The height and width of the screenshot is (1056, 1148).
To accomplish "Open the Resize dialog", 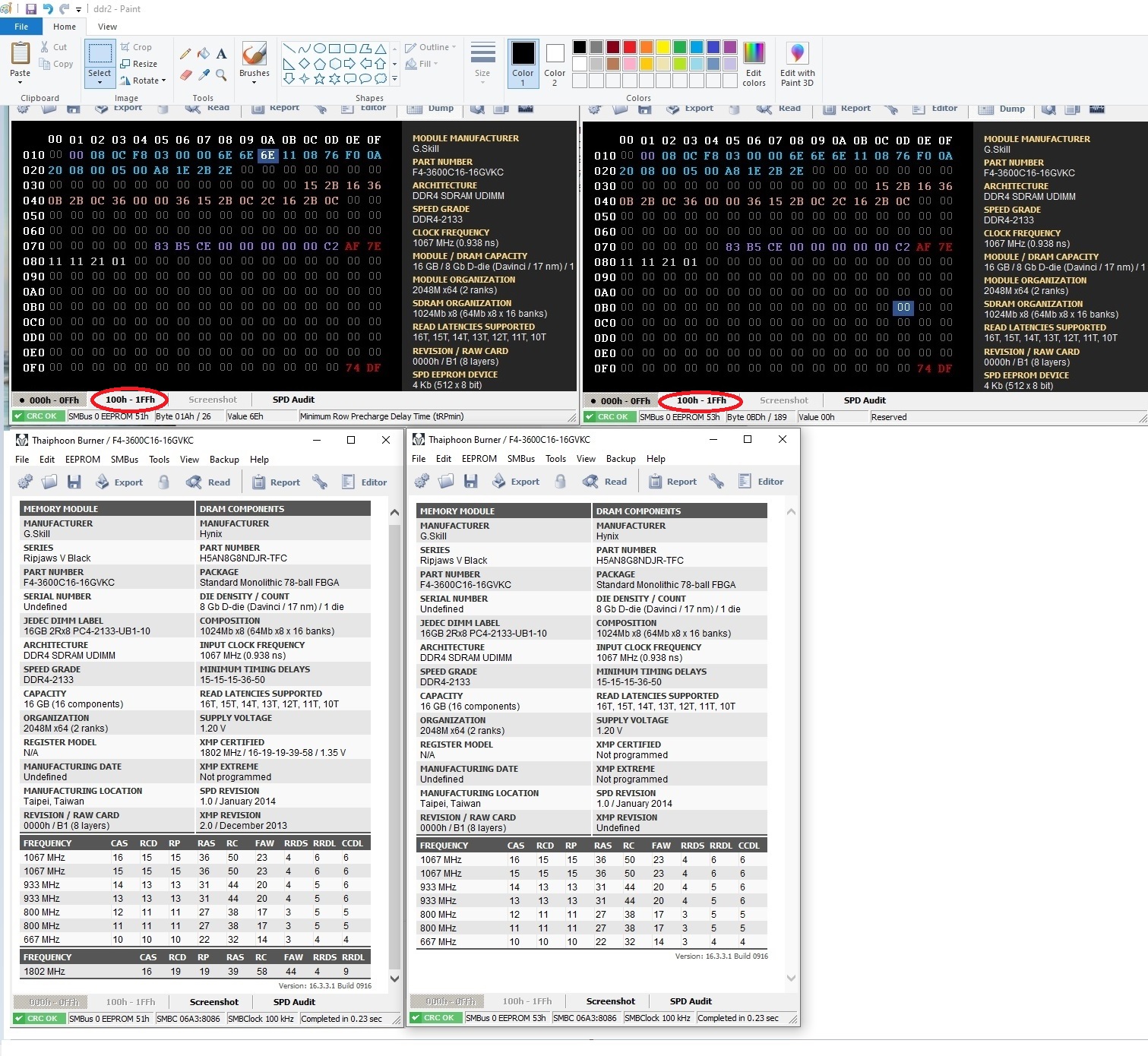I will [139, 64].
